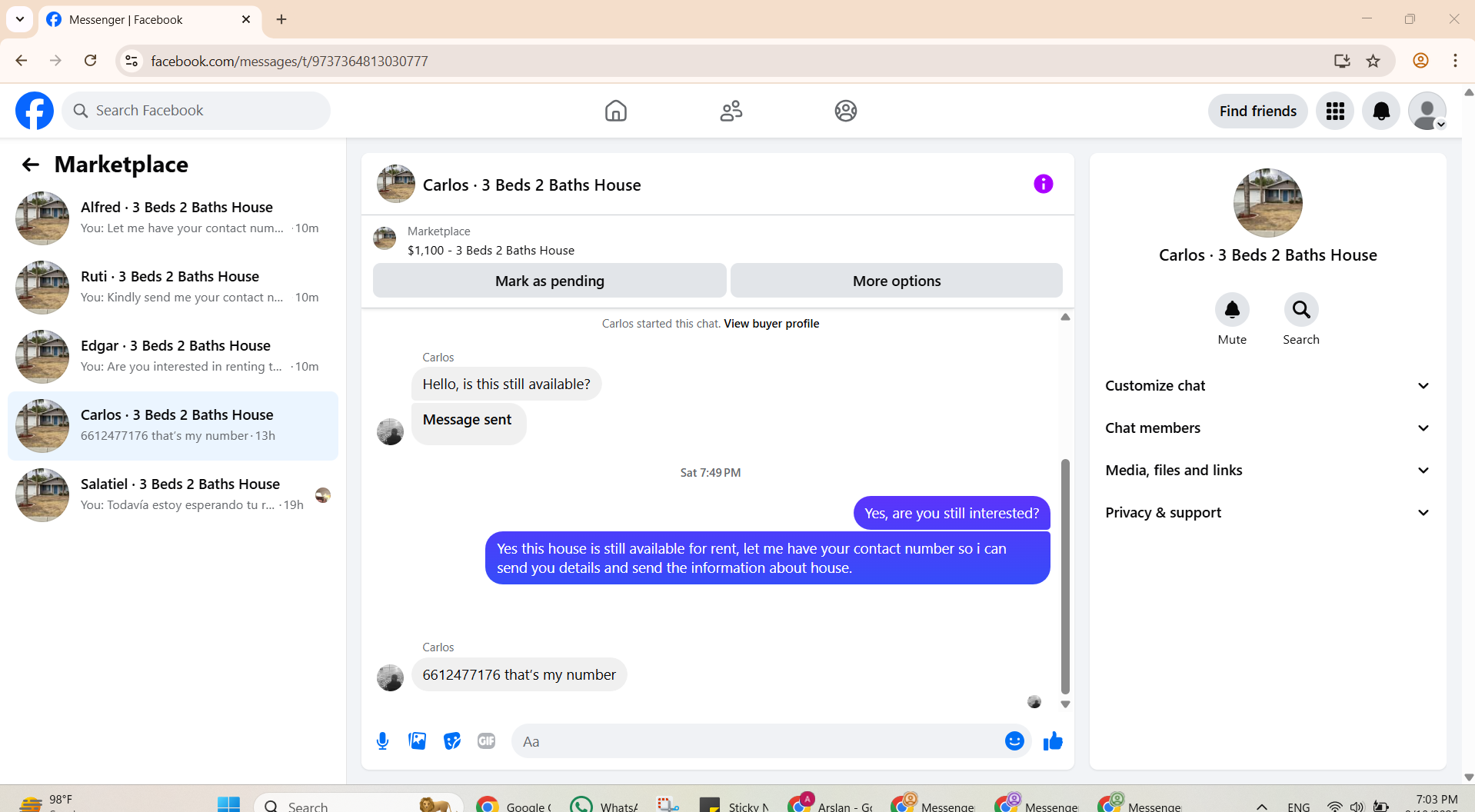1475x812 pixels.
Task: Open View buyer profile link
Action: (x=771, y=324)
